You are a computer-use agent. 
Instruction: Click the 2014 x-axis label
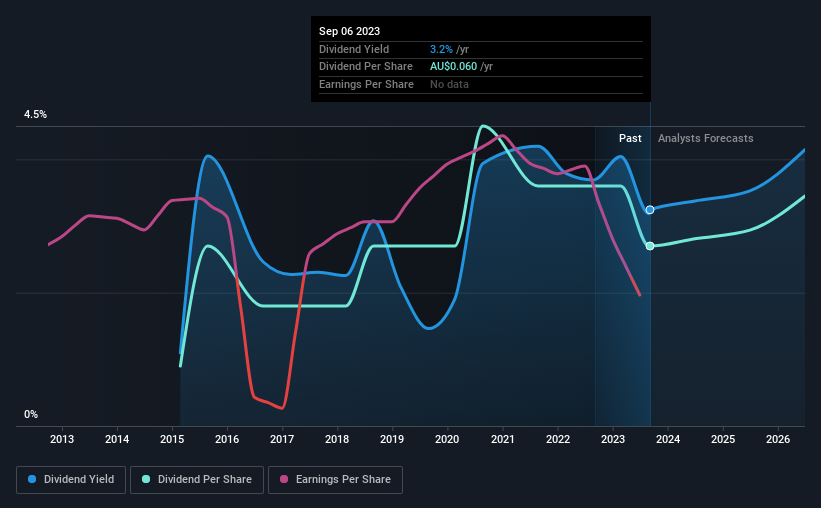click(x=117, y=439)
